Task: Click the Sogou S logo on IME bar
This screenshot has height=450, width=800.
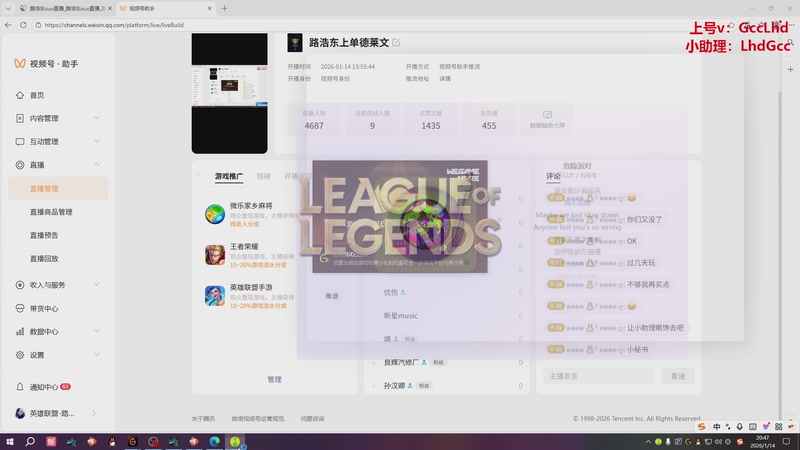Action: (x=702, y=427)
